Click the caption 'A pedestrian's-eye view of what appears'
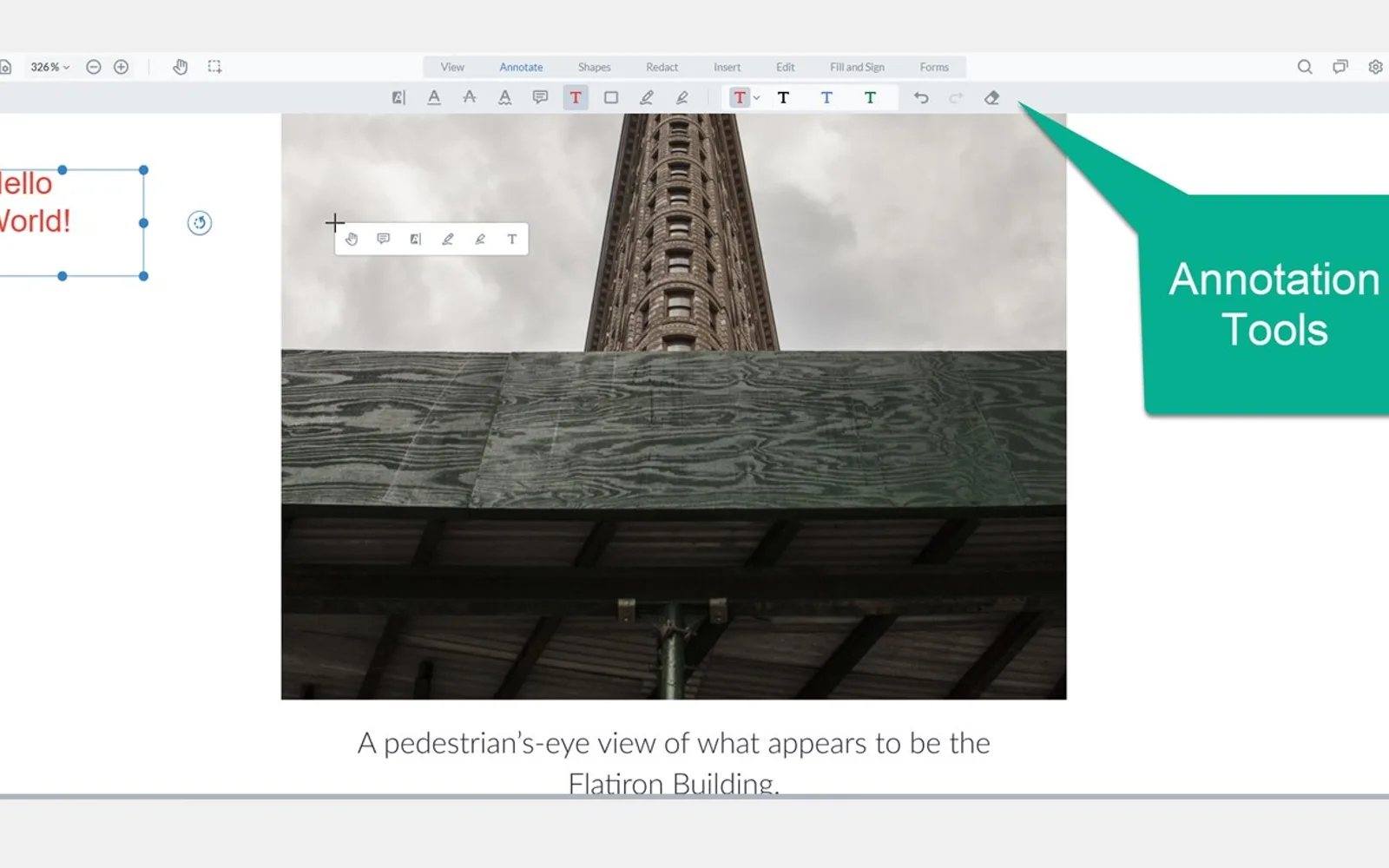The width and height of the screenshot is (1389, 868). (612, 744)
